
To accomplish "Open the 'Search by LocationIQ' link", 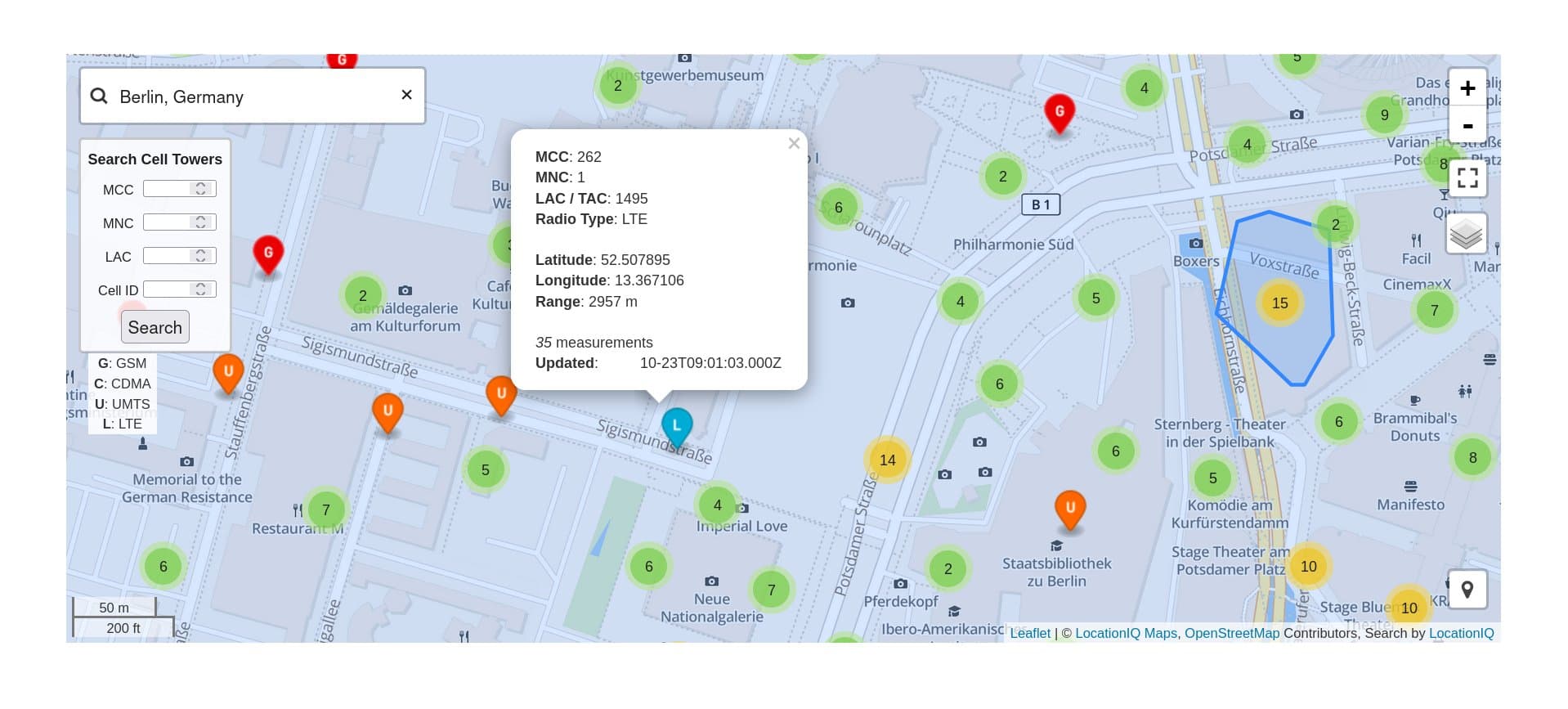I will (x=1462, y=633).
